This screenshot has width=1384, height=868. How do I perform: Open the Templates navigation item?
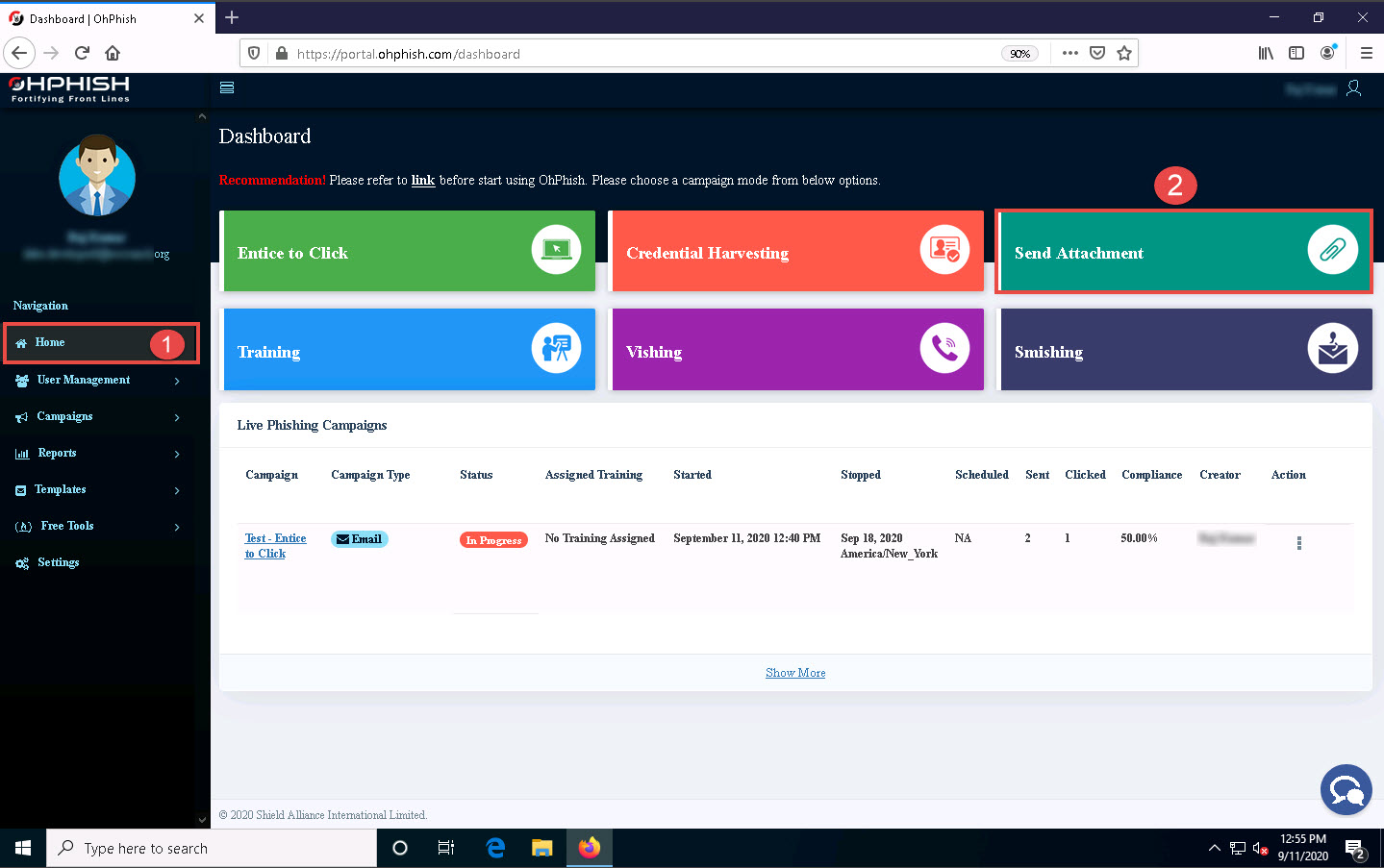(x=60, y=489)
